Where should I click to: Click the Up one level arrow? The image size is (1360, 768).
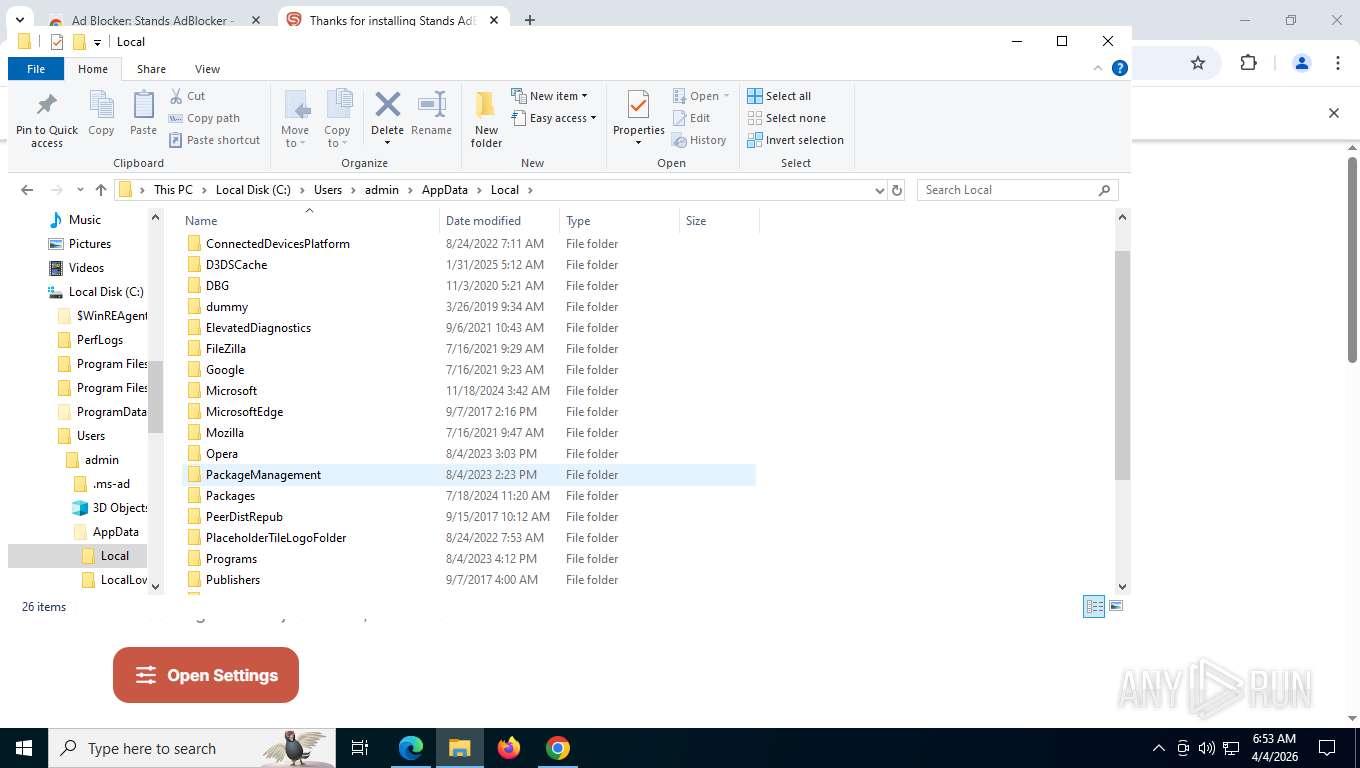(101, 190)
